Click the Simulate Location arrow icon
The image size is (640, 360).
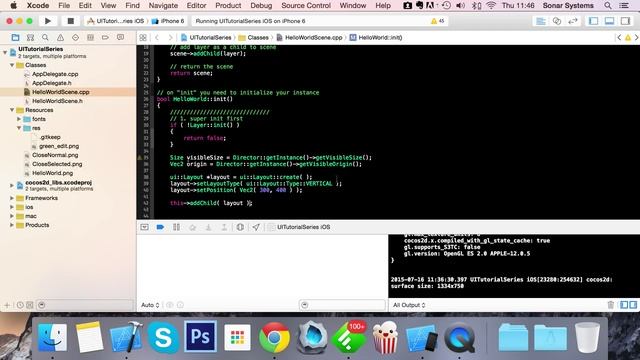(x=256, y=227)
